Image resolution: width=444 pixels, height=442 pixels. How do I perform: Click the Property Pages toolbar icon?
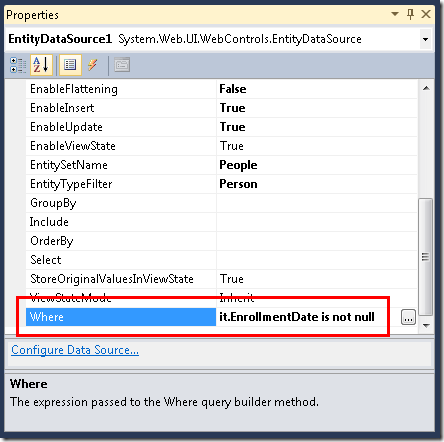(122, 65)
